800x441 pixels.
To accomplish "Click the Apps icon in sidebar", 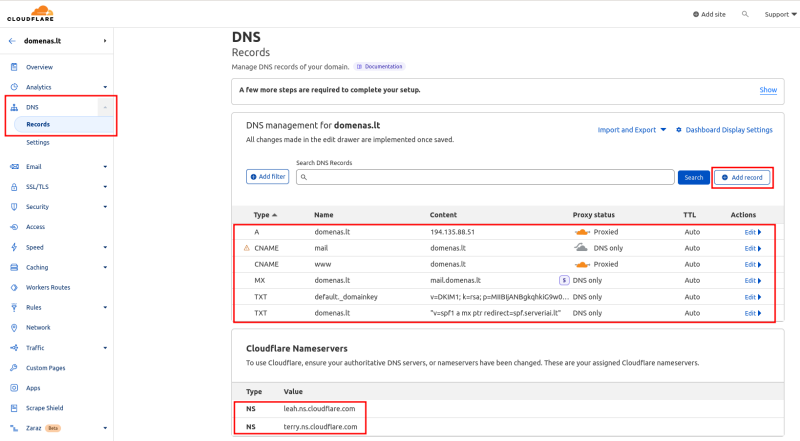I will coord(14,388).
